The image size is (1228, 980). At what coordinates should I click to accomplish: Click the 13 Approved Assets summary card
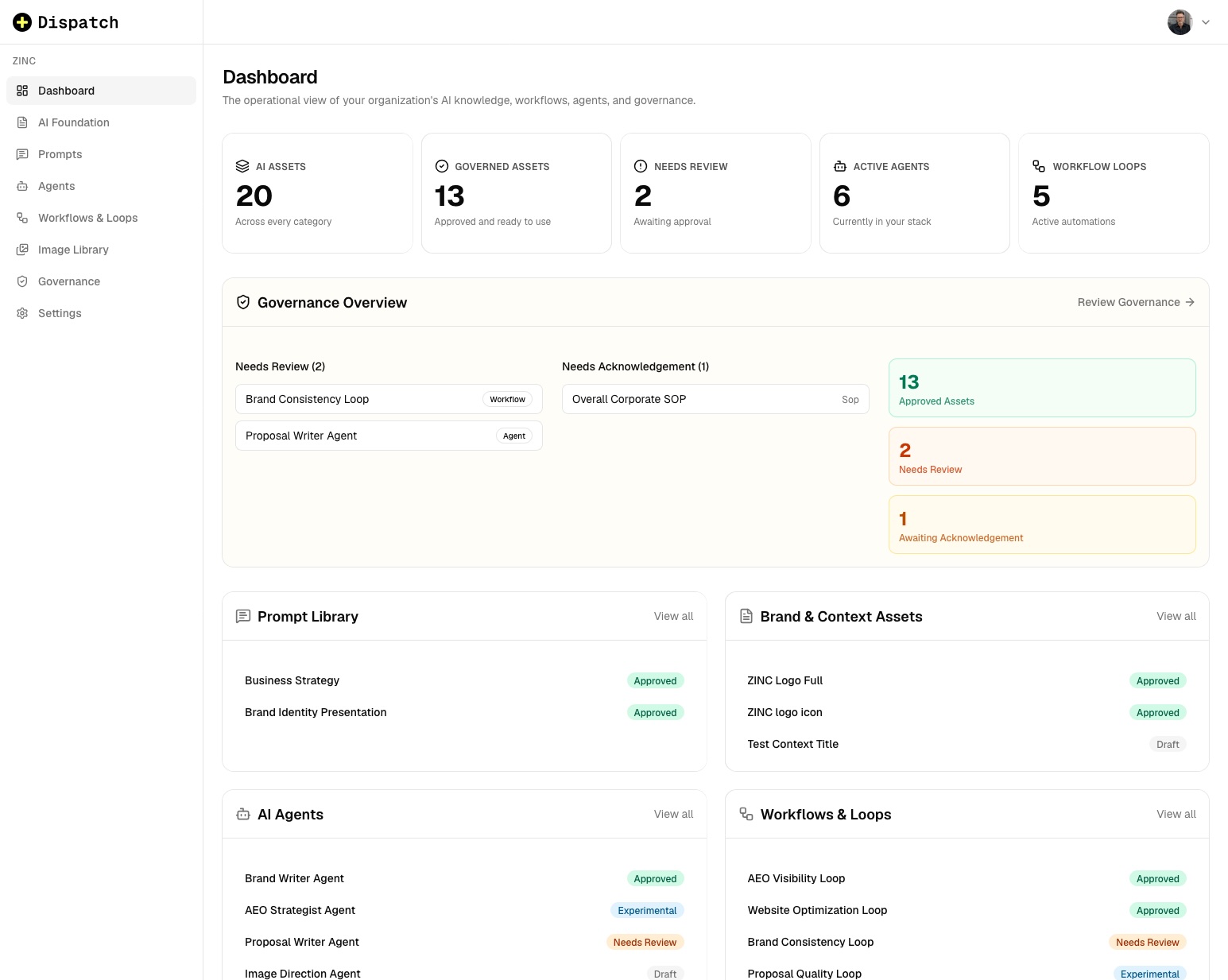(x=1042, y=388)
